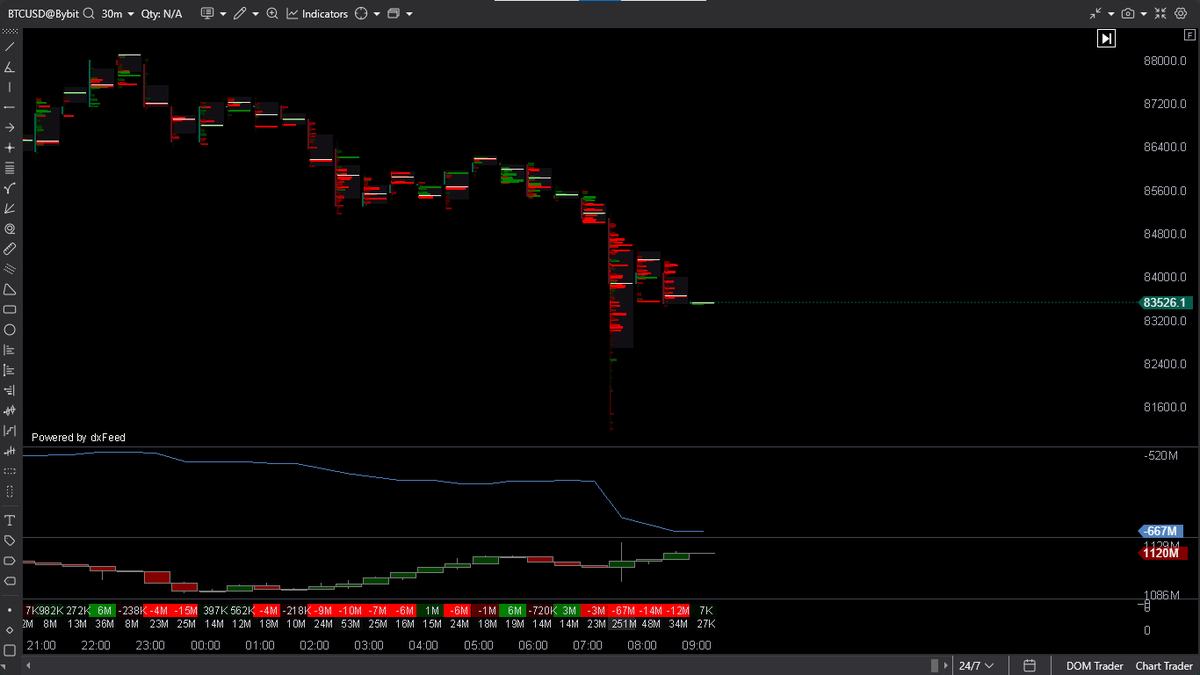Open the drawing tool dropdown arrow
Viewport: 1200px width, 675px height.
tap(256, 13)
